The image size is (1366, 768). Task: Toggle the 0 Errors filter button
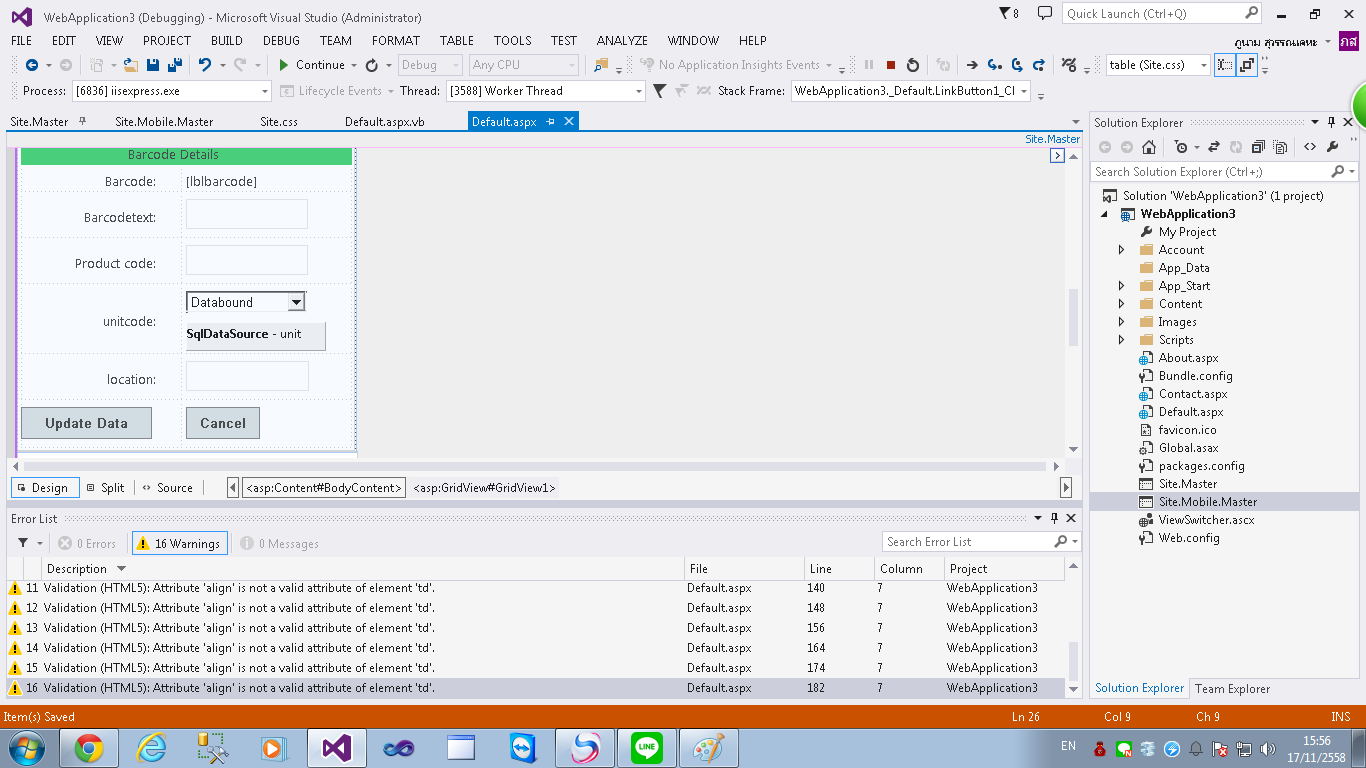pos(87,543)
